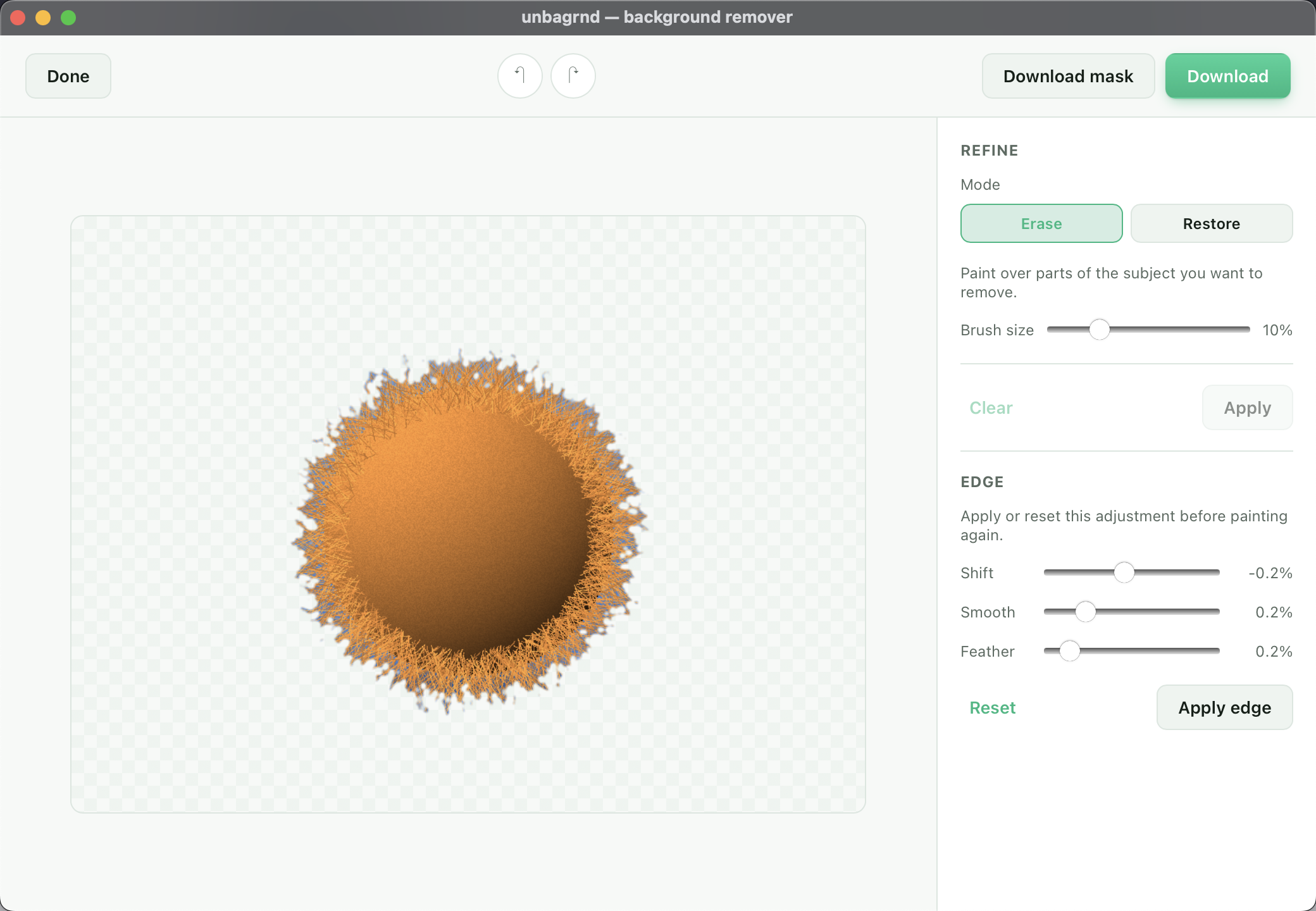Click the 0.2% Smooth value
Image resolution: width=1316 pixels, height=911 pixels.
pos(1274,612)
